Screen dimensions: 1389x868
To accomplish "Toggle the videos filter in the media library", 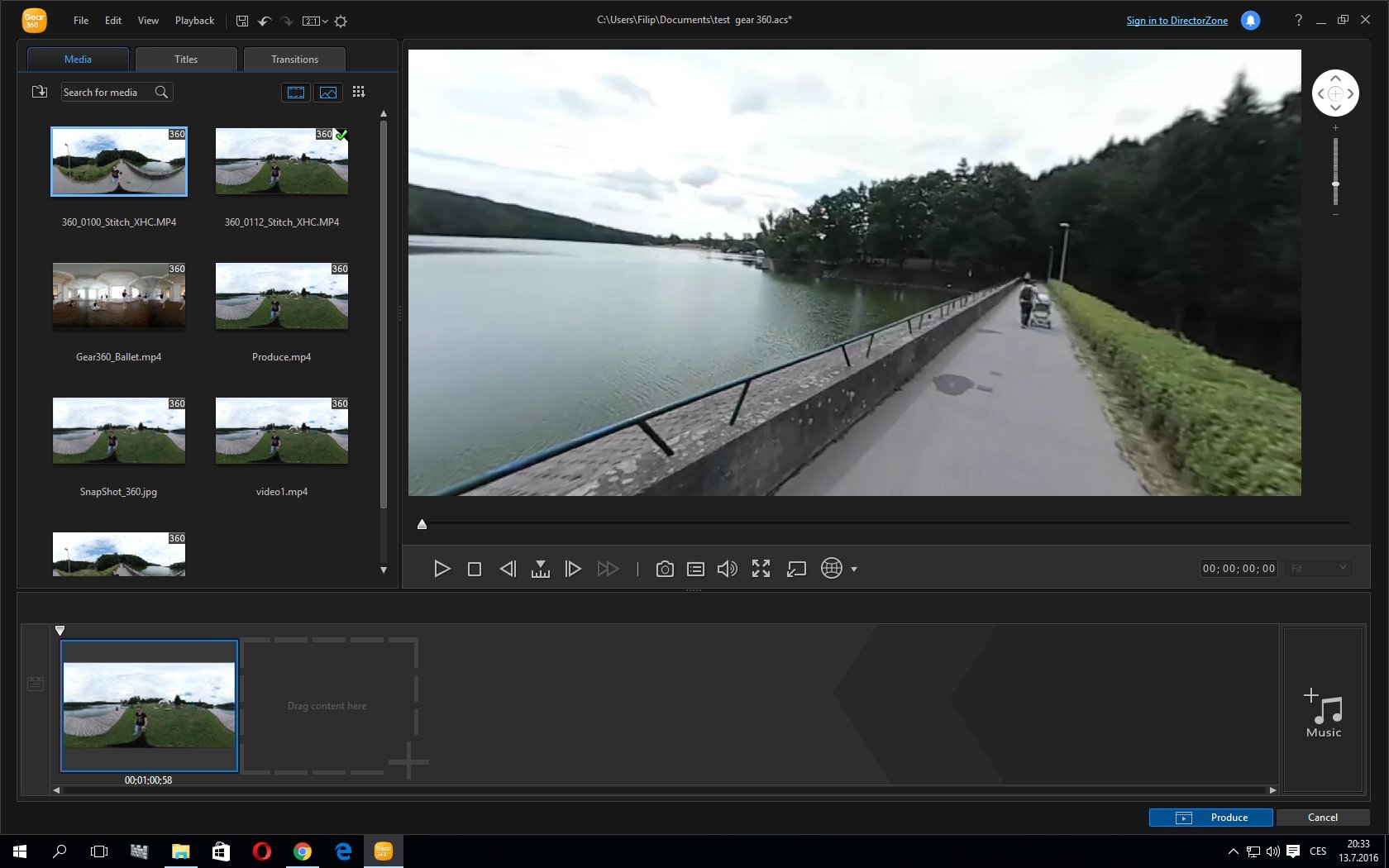I will (x=295, y=92).
